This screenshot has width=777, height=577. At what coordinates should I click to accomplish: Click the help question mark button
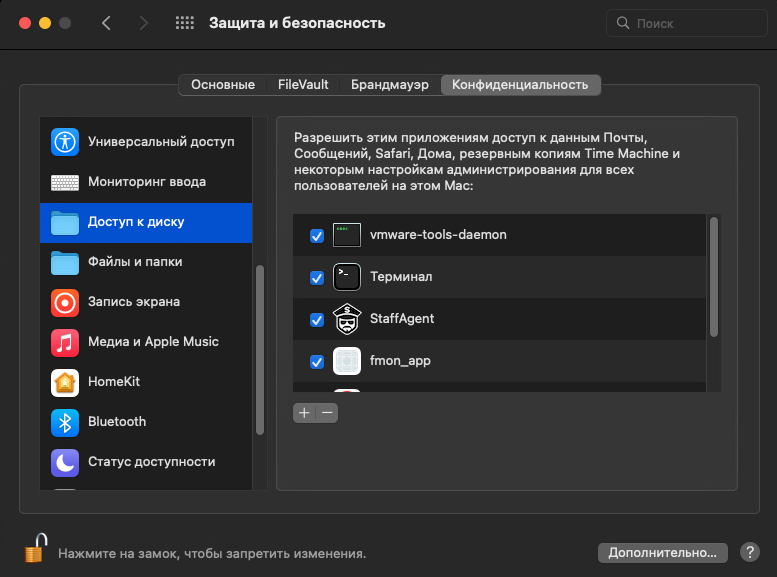point(749,552)
